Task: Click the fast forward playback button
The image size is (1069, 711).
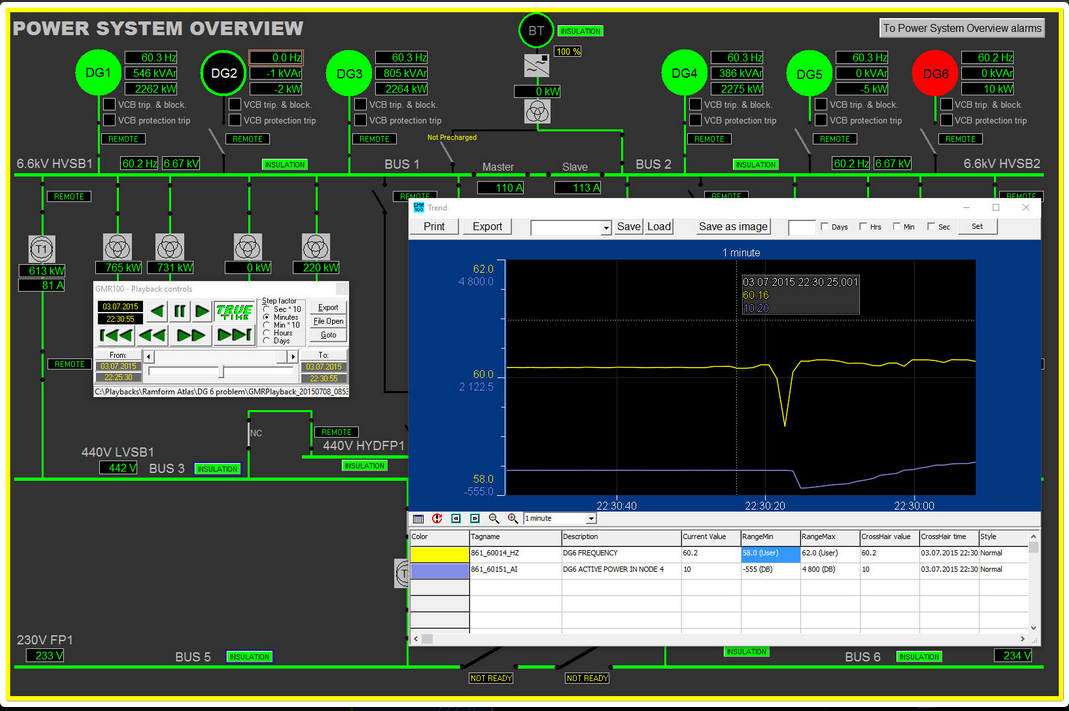Action: click(x=191, y=335)
